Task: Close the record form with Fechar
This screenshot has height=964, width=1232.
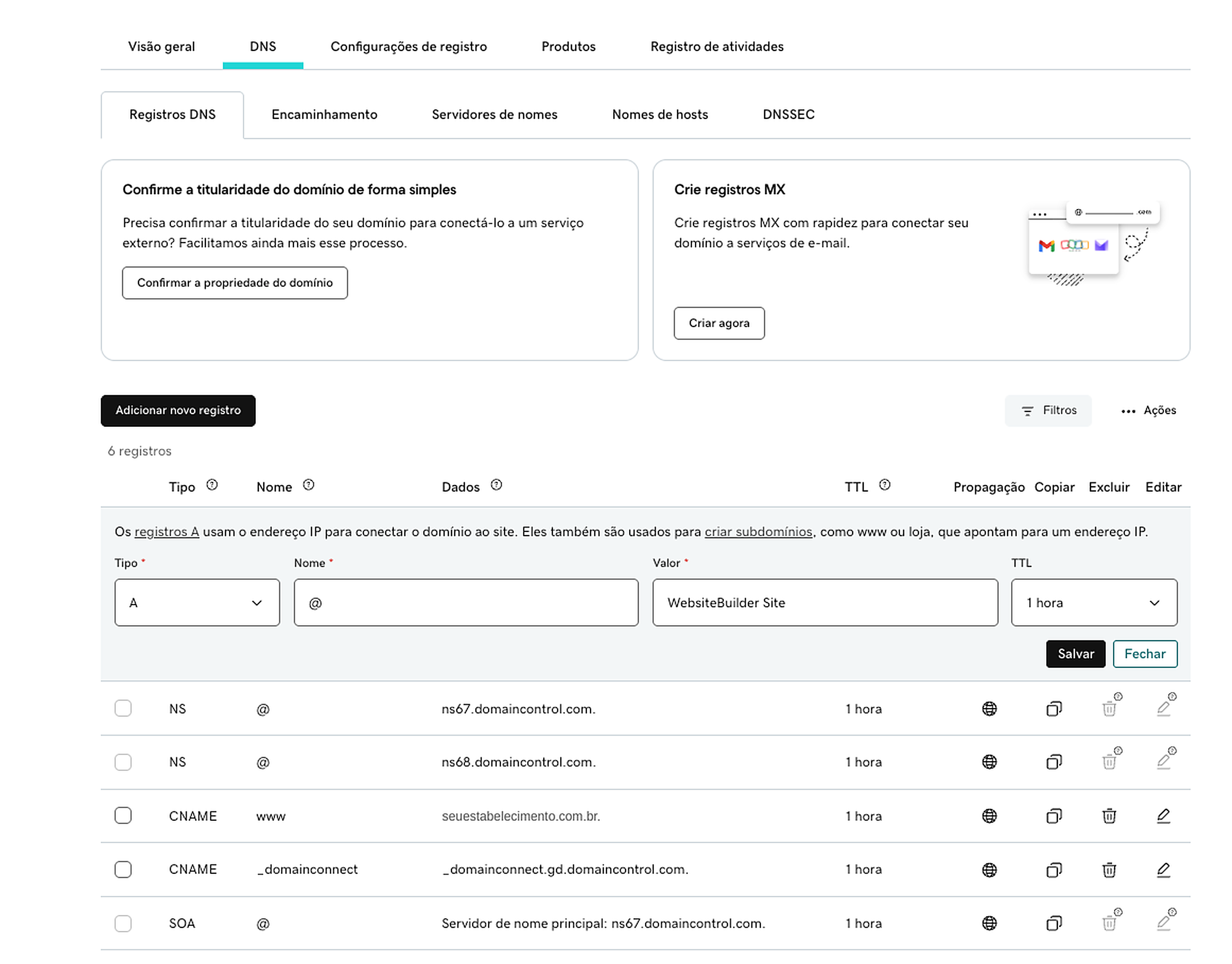Action: coord(1144,653)
